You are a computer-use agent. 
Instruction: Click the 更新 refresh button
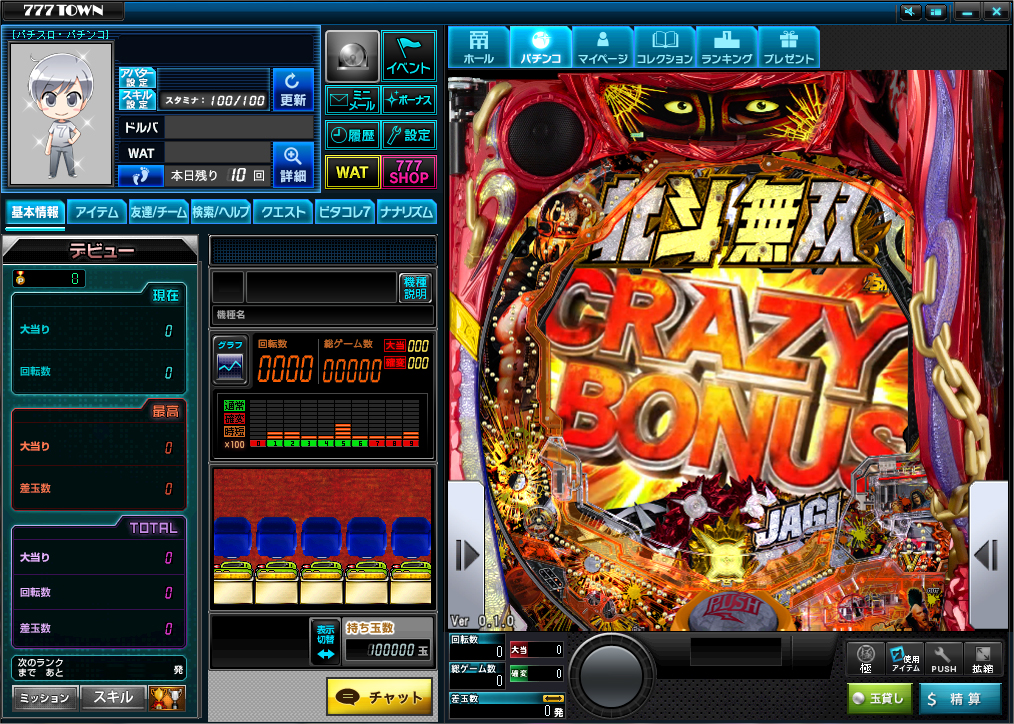pyautogui.click(x=293, y=90)
